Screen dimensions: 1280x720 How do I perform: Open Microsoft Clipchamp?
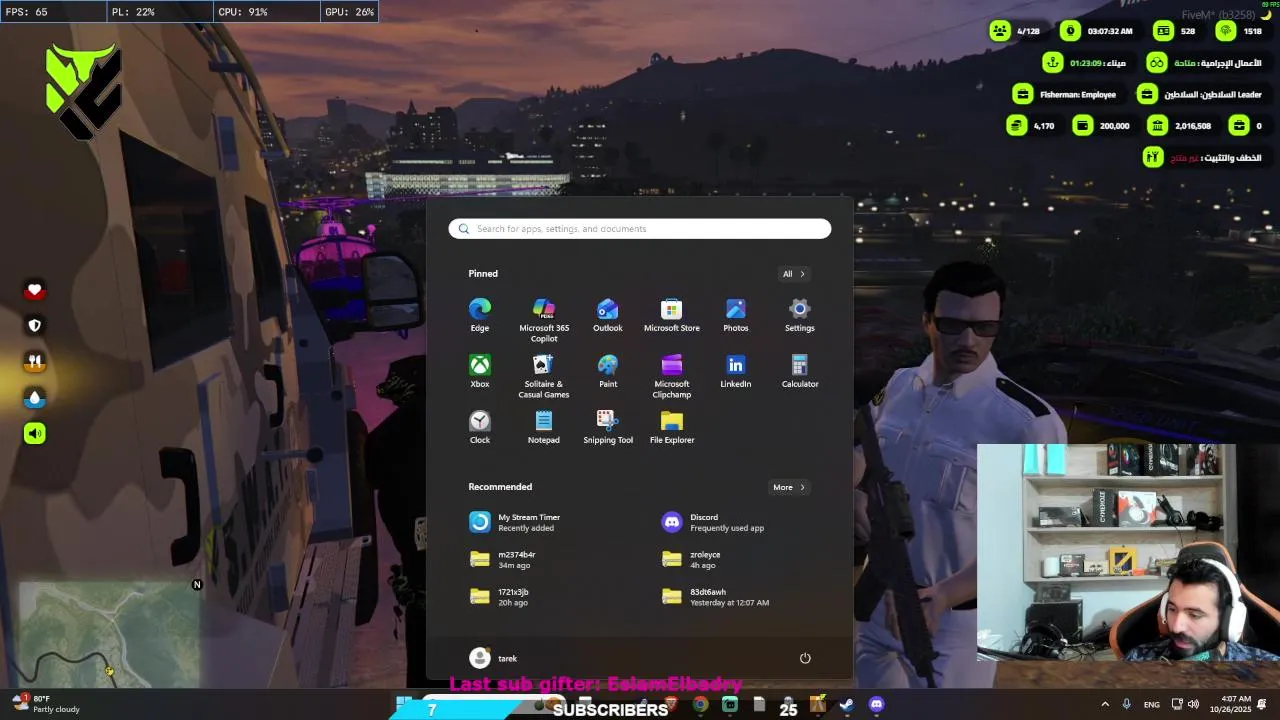[x=672, y=375]
